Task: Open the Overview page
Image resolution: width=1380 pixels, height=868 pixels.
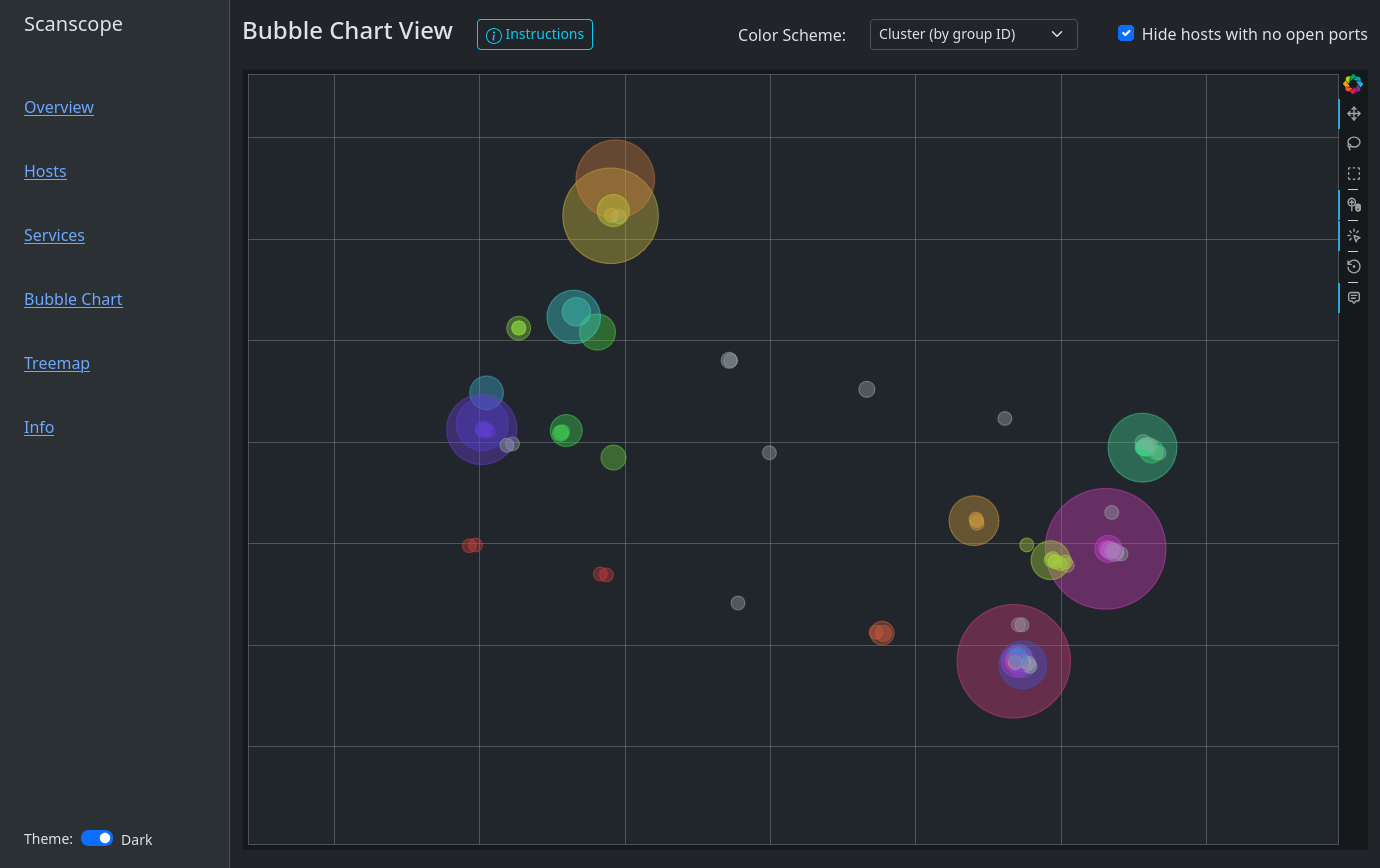Action: (x=59, y=107)
